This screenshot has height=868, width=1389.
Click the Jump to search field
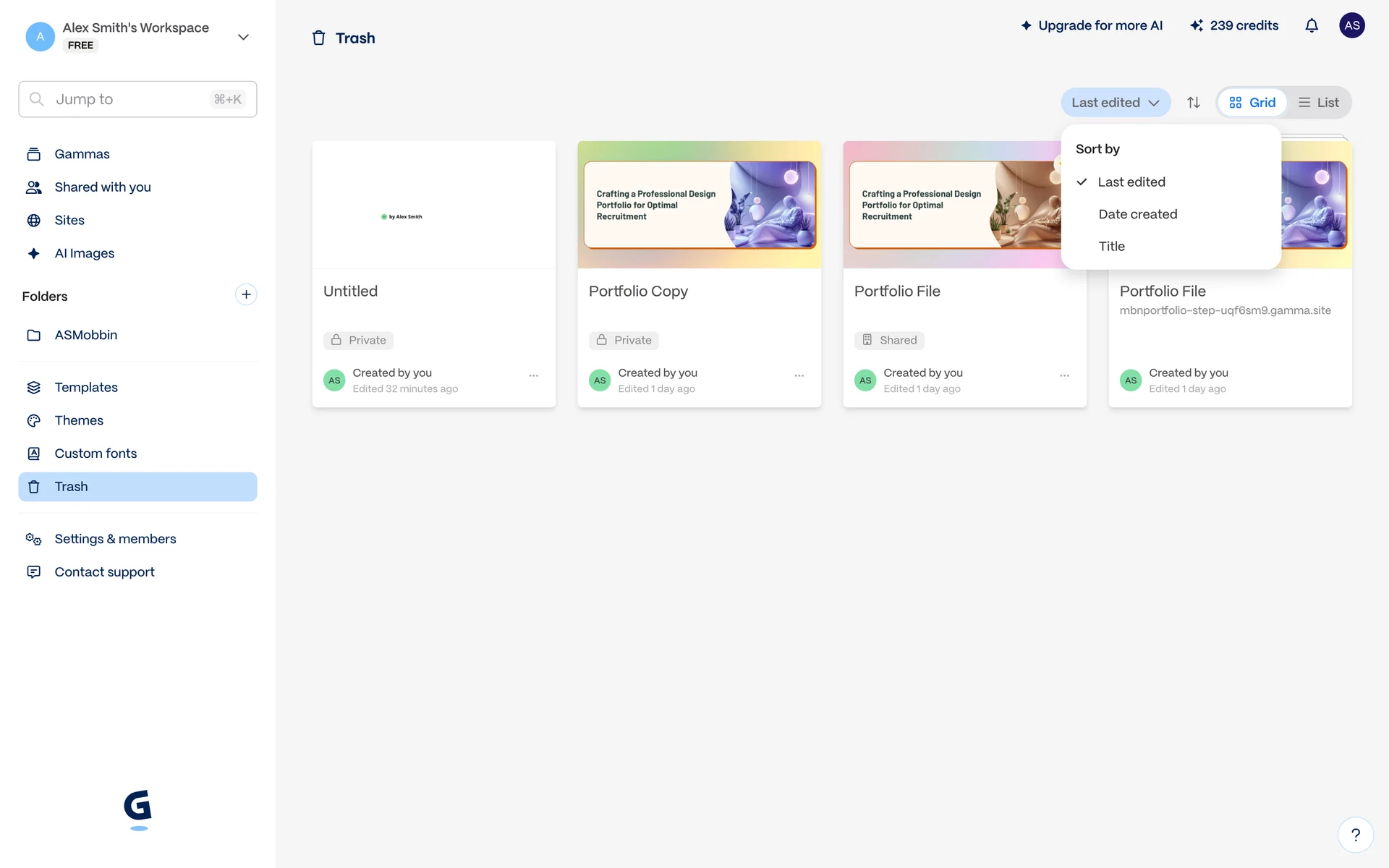click(x=137, y=99)
